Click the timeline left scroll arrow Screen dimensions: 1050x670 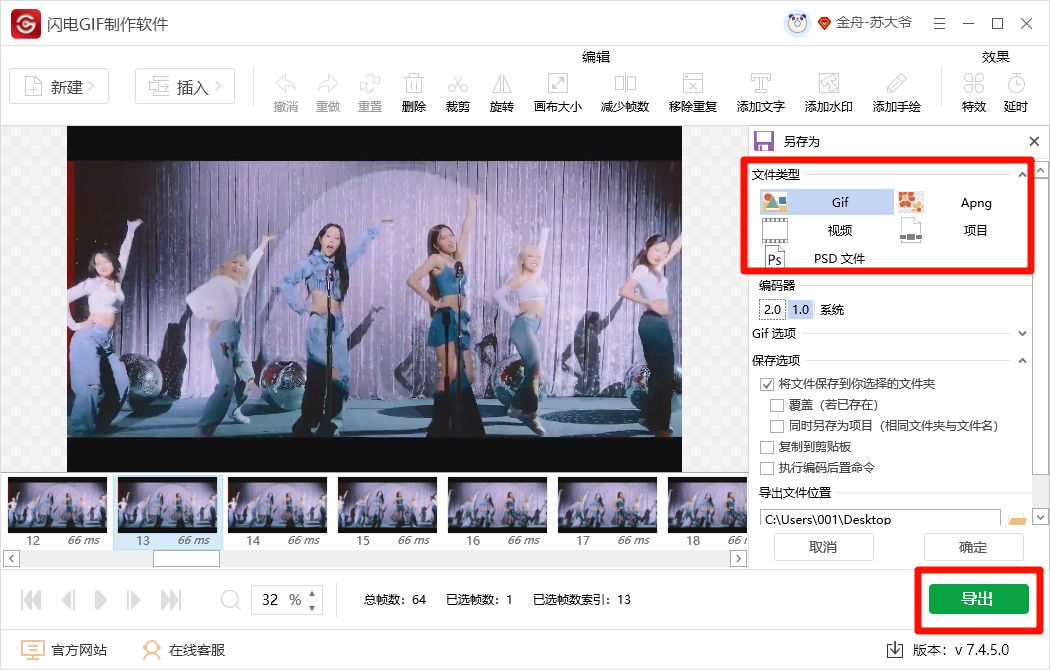[x=11, y=558]
